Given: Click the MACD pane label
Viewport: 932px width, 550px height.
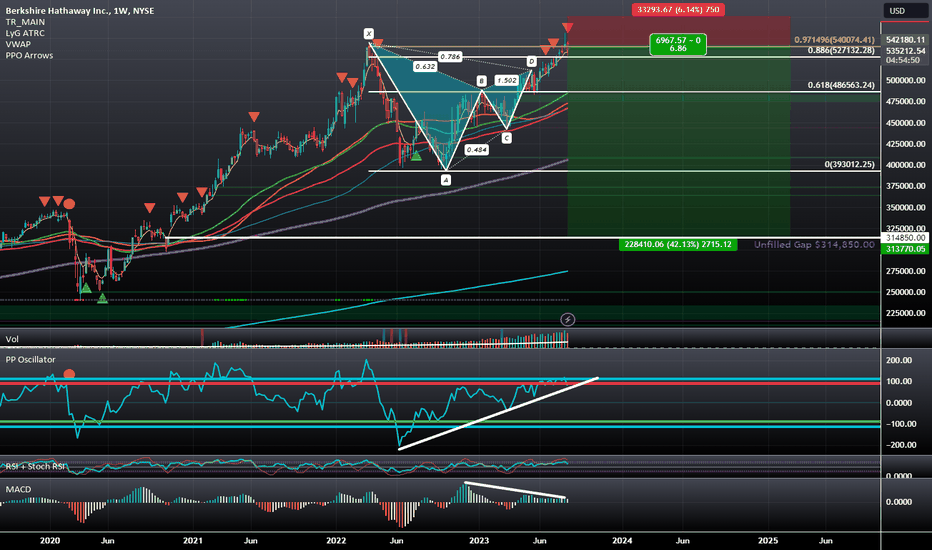Looking at the screenshot, I should pos(18,489).
